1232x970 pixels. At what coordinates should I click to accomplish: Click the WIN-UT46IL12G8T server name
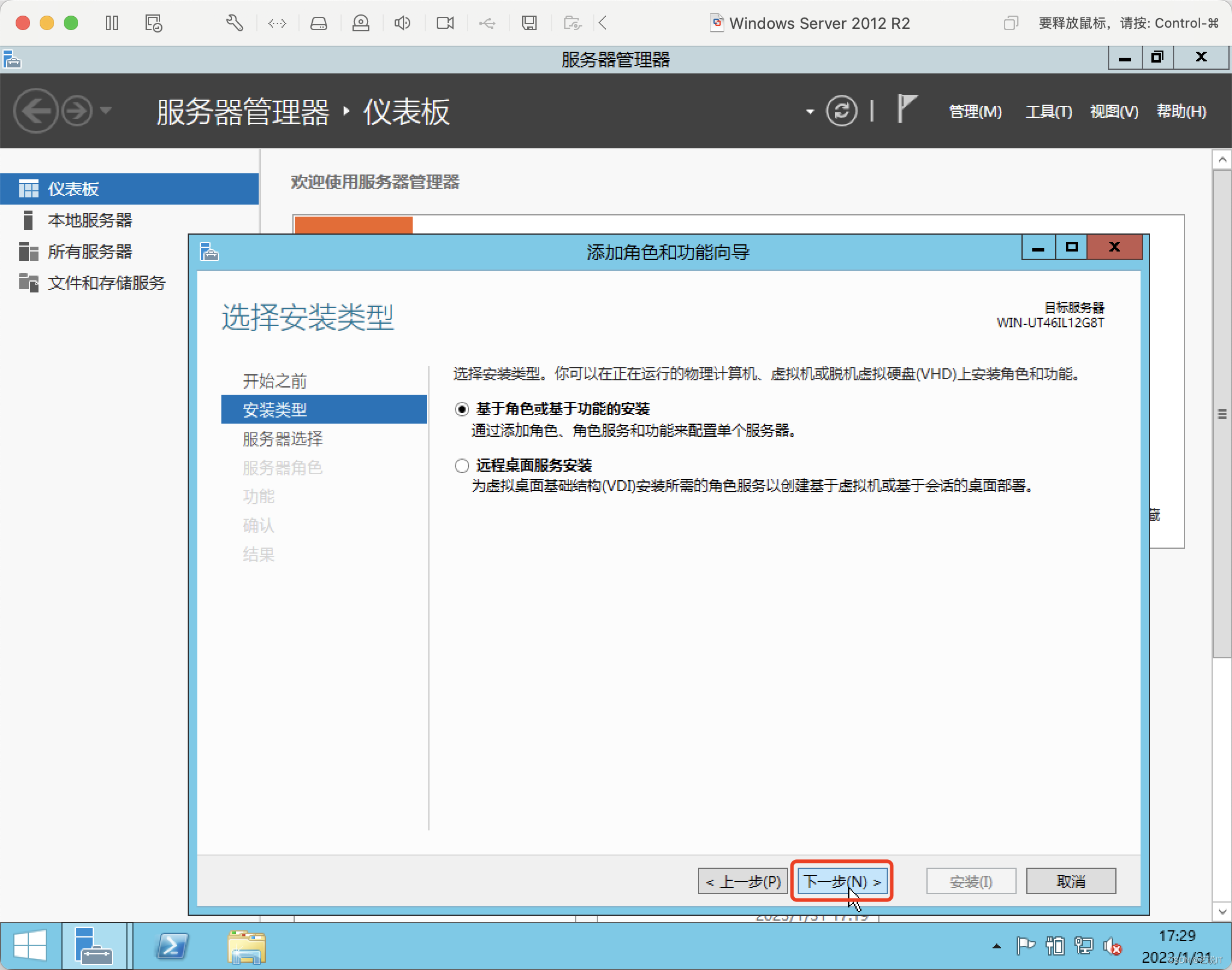point(1050,323)
